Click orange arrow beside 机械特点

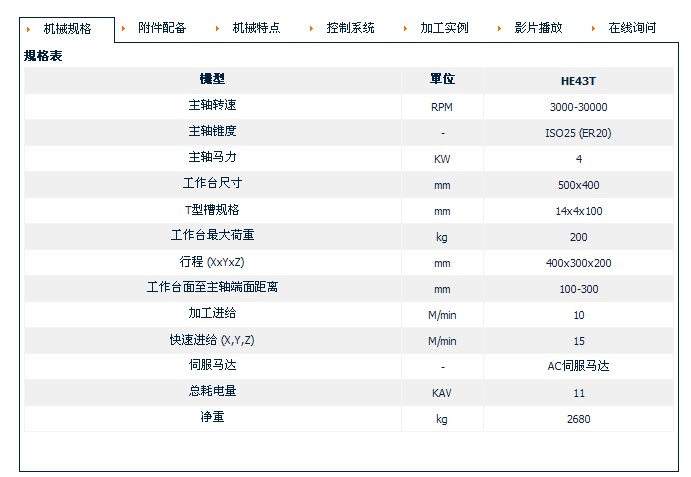(217, 28)
